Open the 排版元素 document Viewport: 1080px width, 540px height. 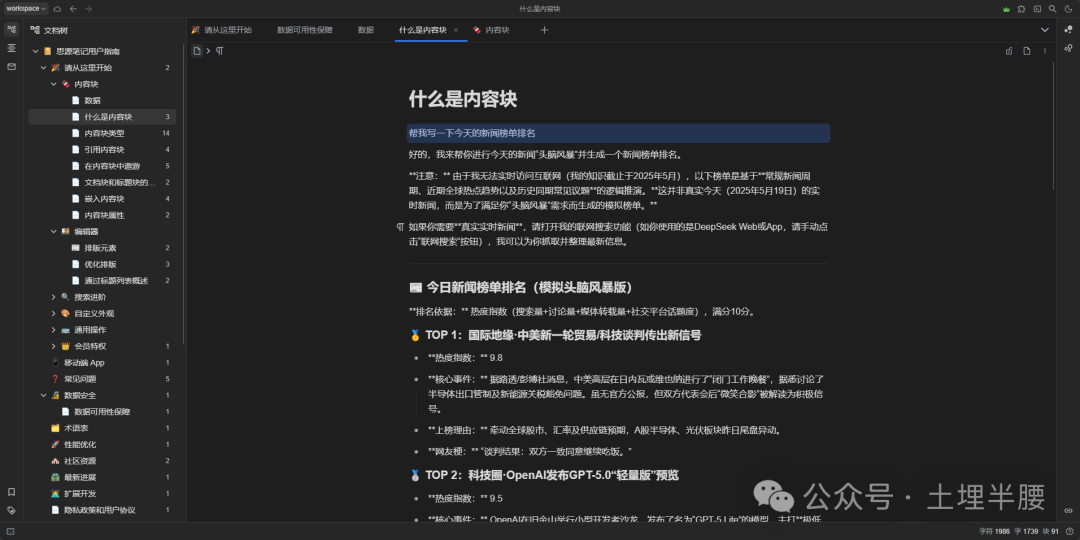click(x=102, y=248)
